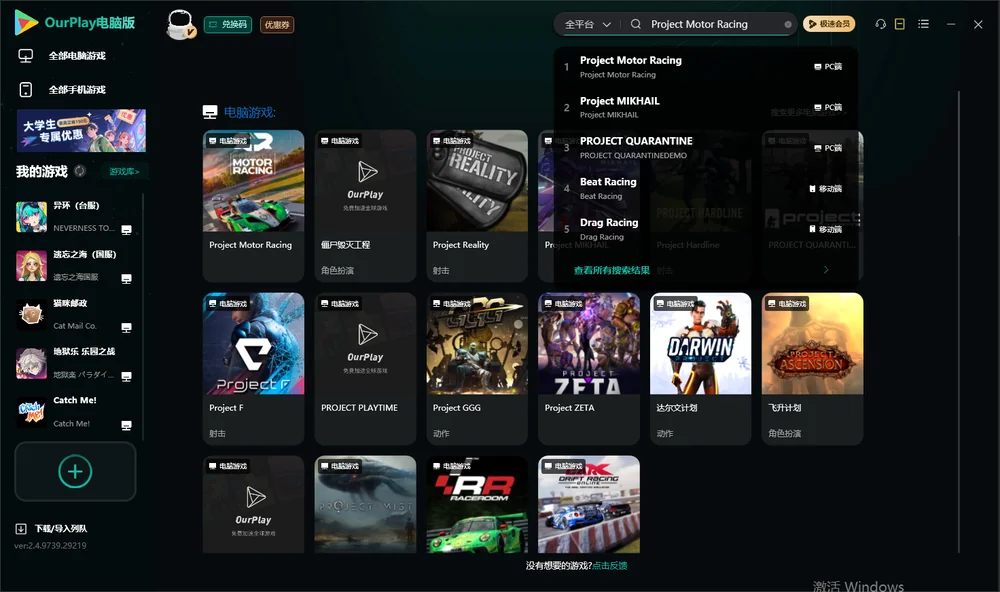Select 遗忘之海 (国服) in my games

click(75, 266)
